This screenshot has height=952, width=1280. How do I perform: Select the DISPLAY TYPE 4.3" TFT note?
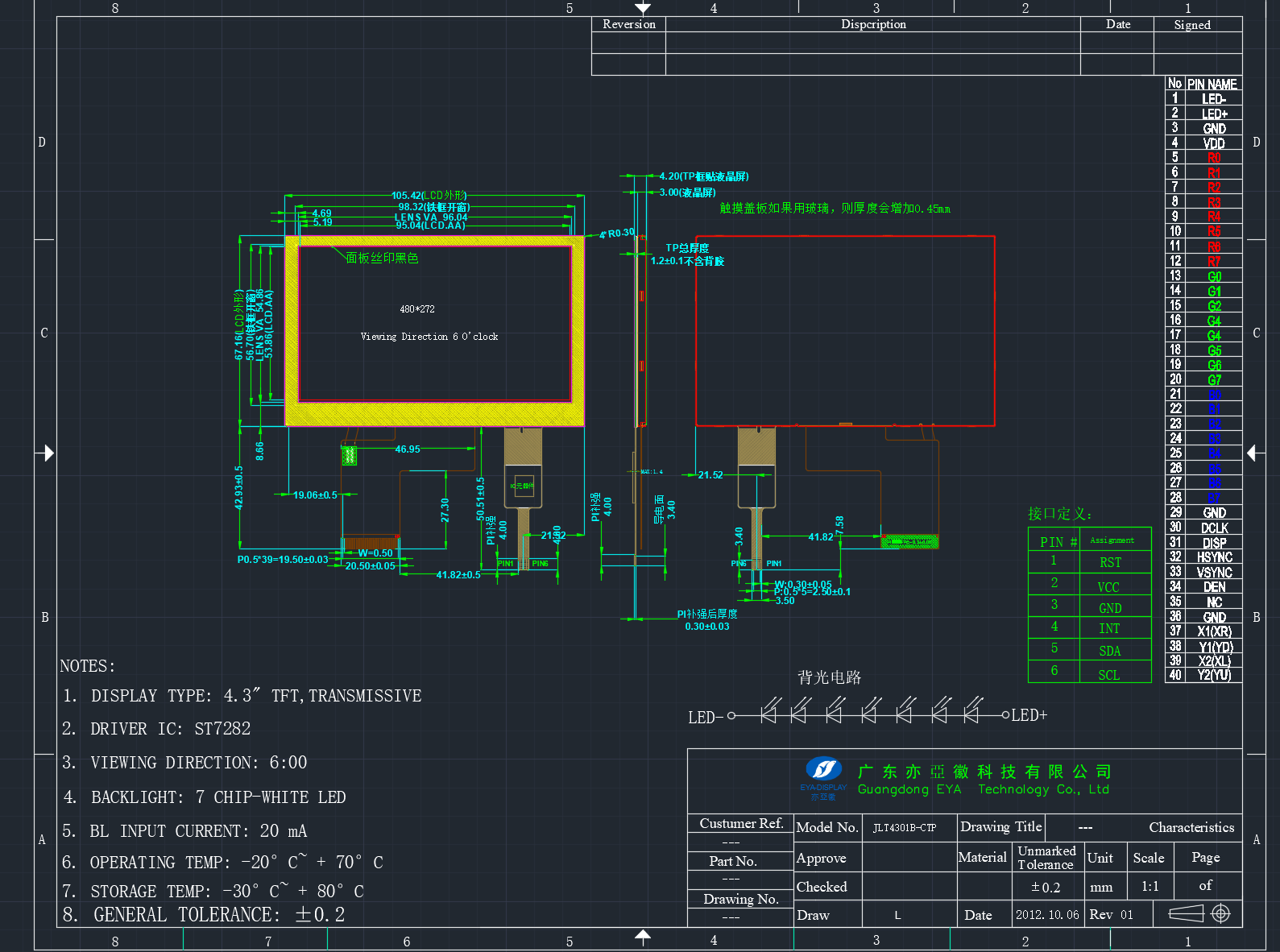[242, 696]
